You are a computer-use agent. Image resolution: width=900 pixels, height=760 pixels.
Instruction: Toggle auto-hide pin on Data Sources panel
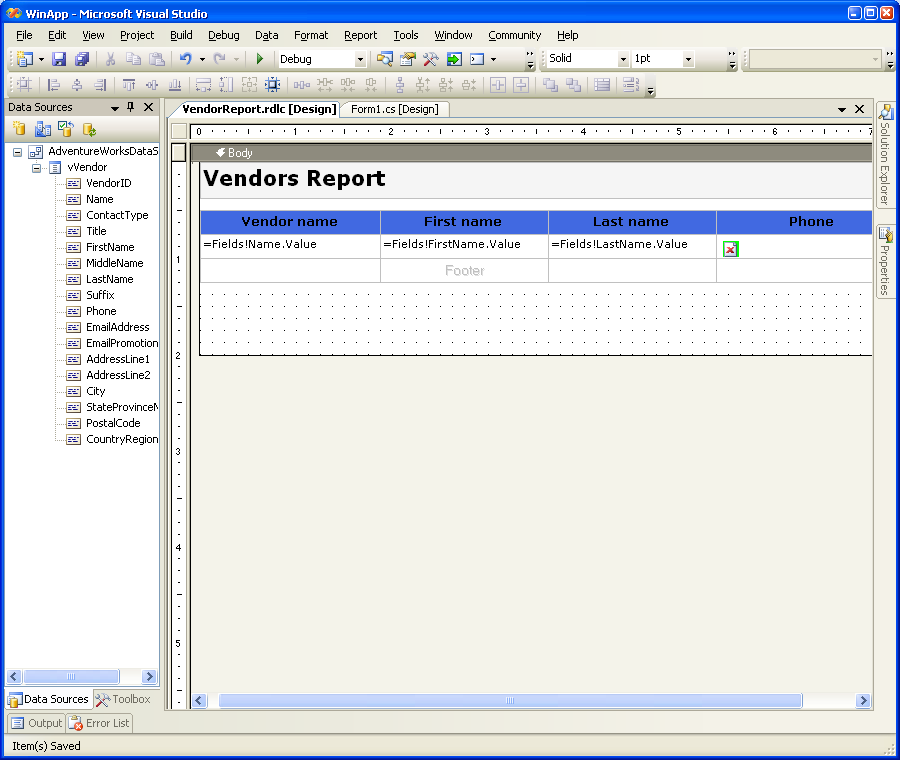click(x=130, y=107)
